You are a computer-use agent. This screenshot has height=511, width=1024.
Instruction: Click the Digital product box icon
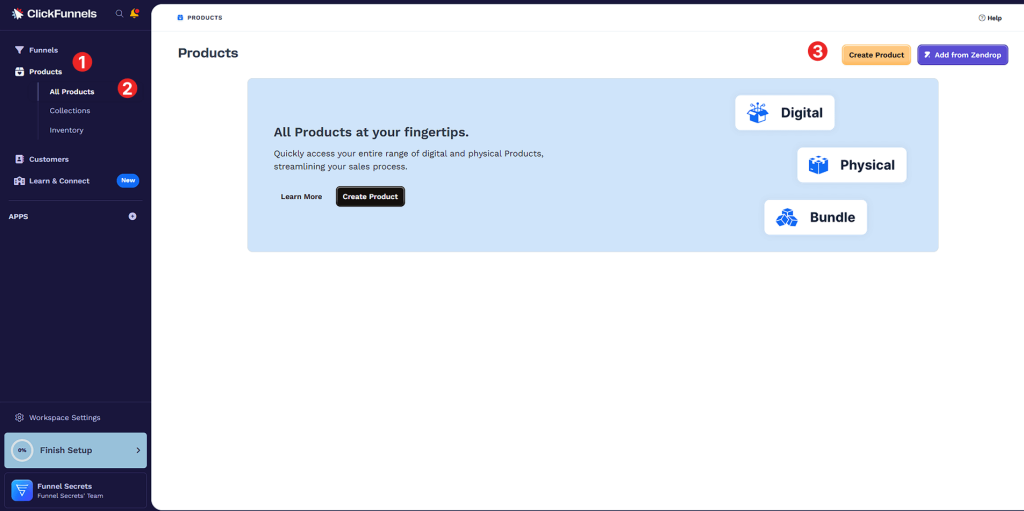click(758, 112)
